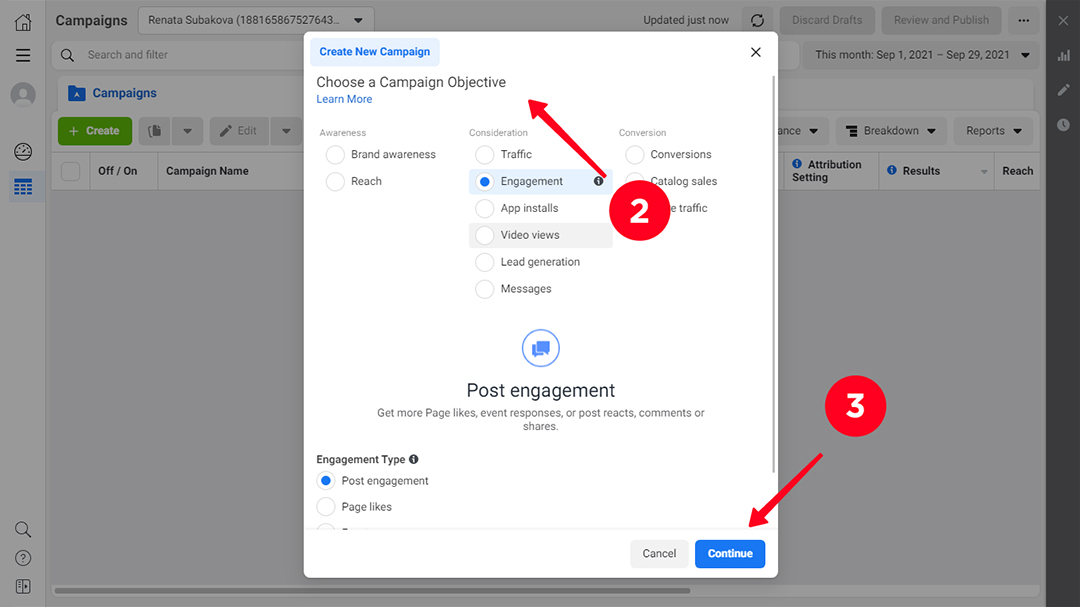Image resolution: width=1080 pixels, height=607 pixels.
Task: Click the green Create button
Action: coord(95,131)
